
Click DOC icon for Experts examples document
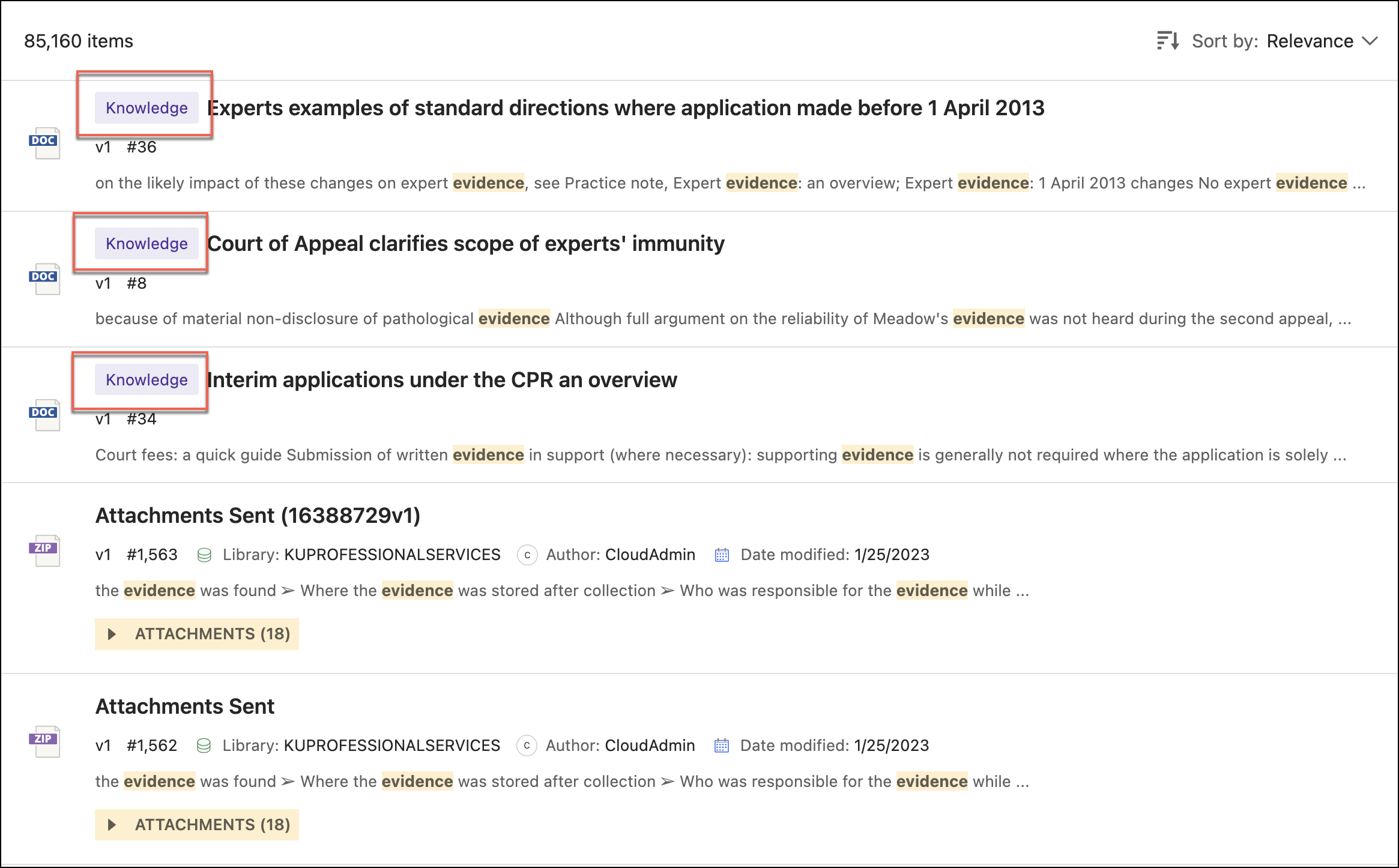(x=45, y=143)
